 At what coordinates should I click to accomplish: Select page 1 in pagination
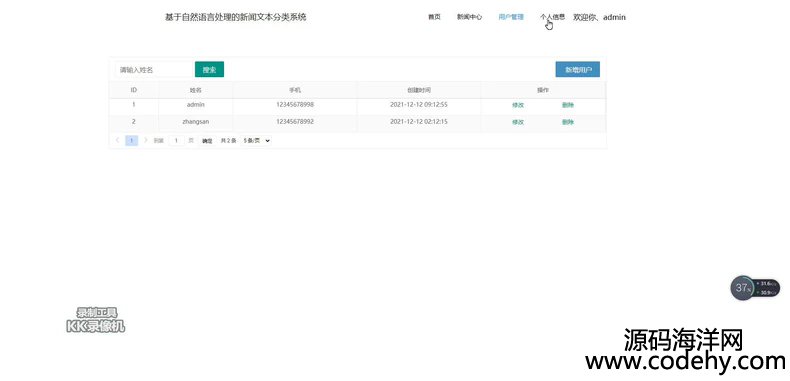pyautogui.click(x=131, y=141)
